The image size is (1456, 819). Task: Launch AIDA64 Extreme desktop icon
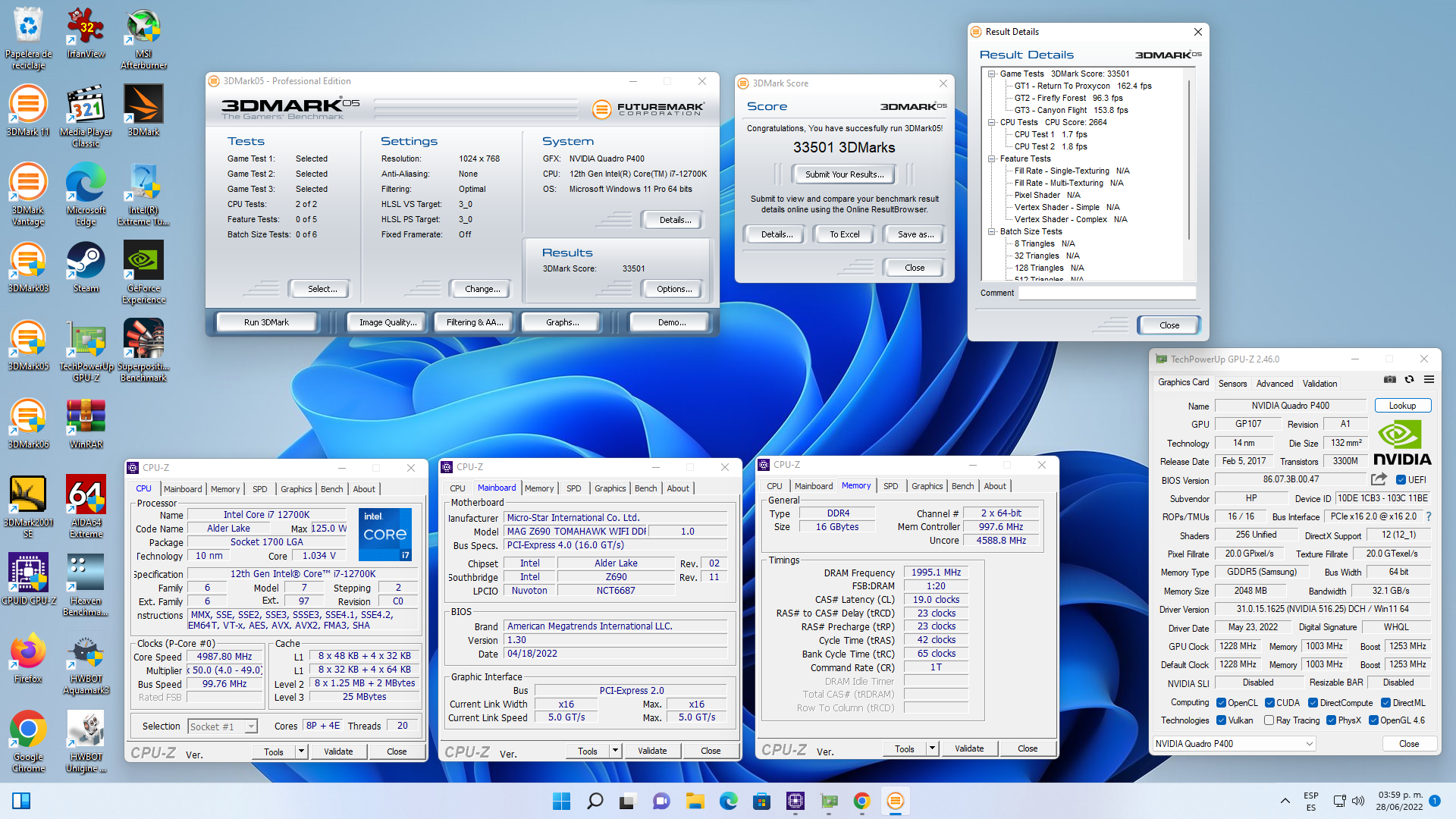coord(86,507)
